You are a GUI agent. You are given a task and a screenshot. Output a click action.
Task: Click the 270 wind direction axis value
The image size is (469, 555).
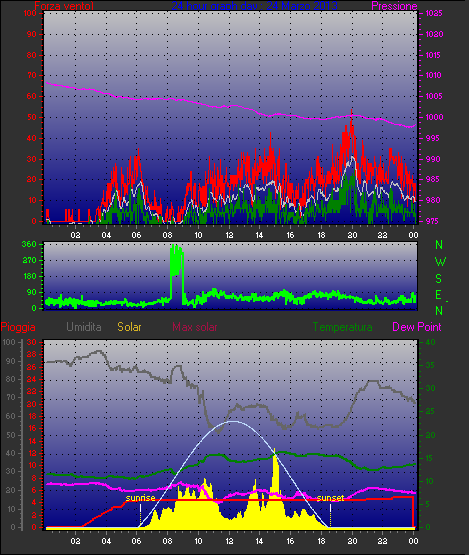point(29,261)
